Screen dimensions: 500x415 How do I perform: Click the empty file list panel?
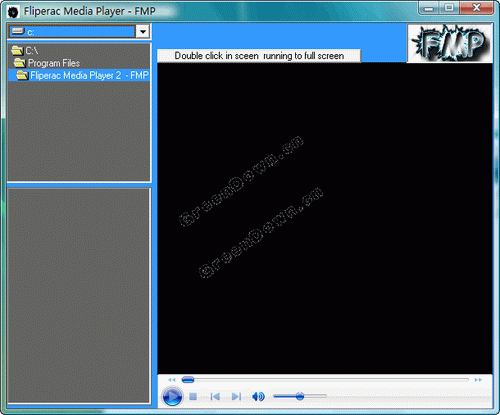pyautogui.click(x=79, y=295)
